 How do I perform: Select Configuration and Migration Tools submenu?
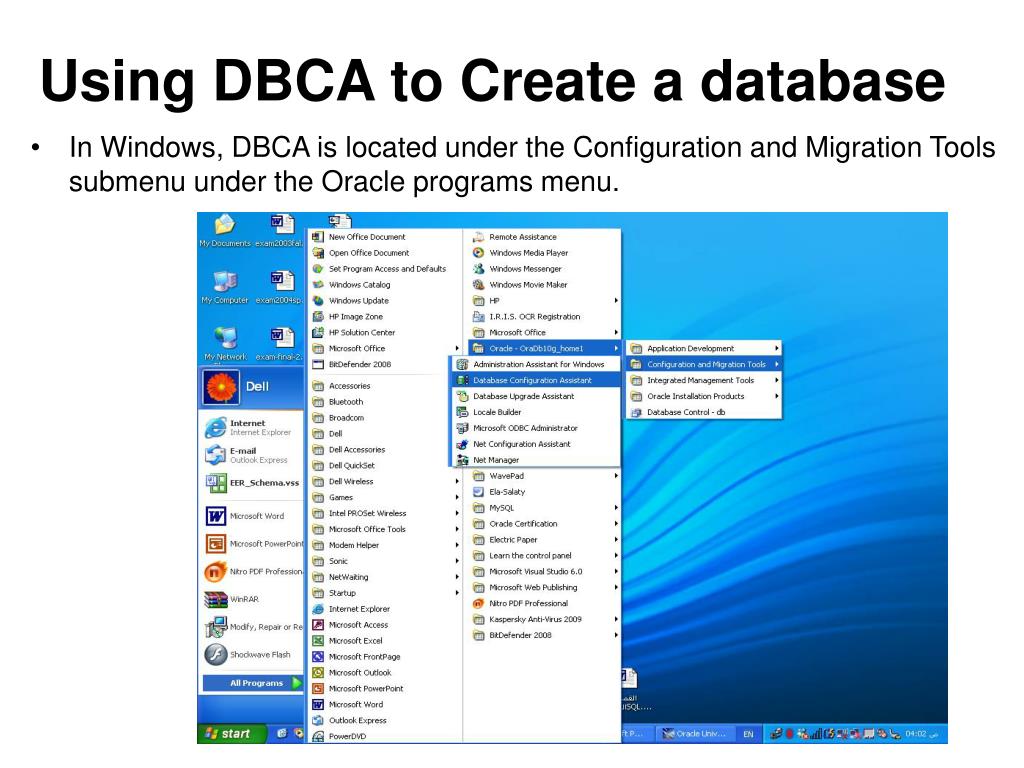pyautogui.click(x=704, y=364)
